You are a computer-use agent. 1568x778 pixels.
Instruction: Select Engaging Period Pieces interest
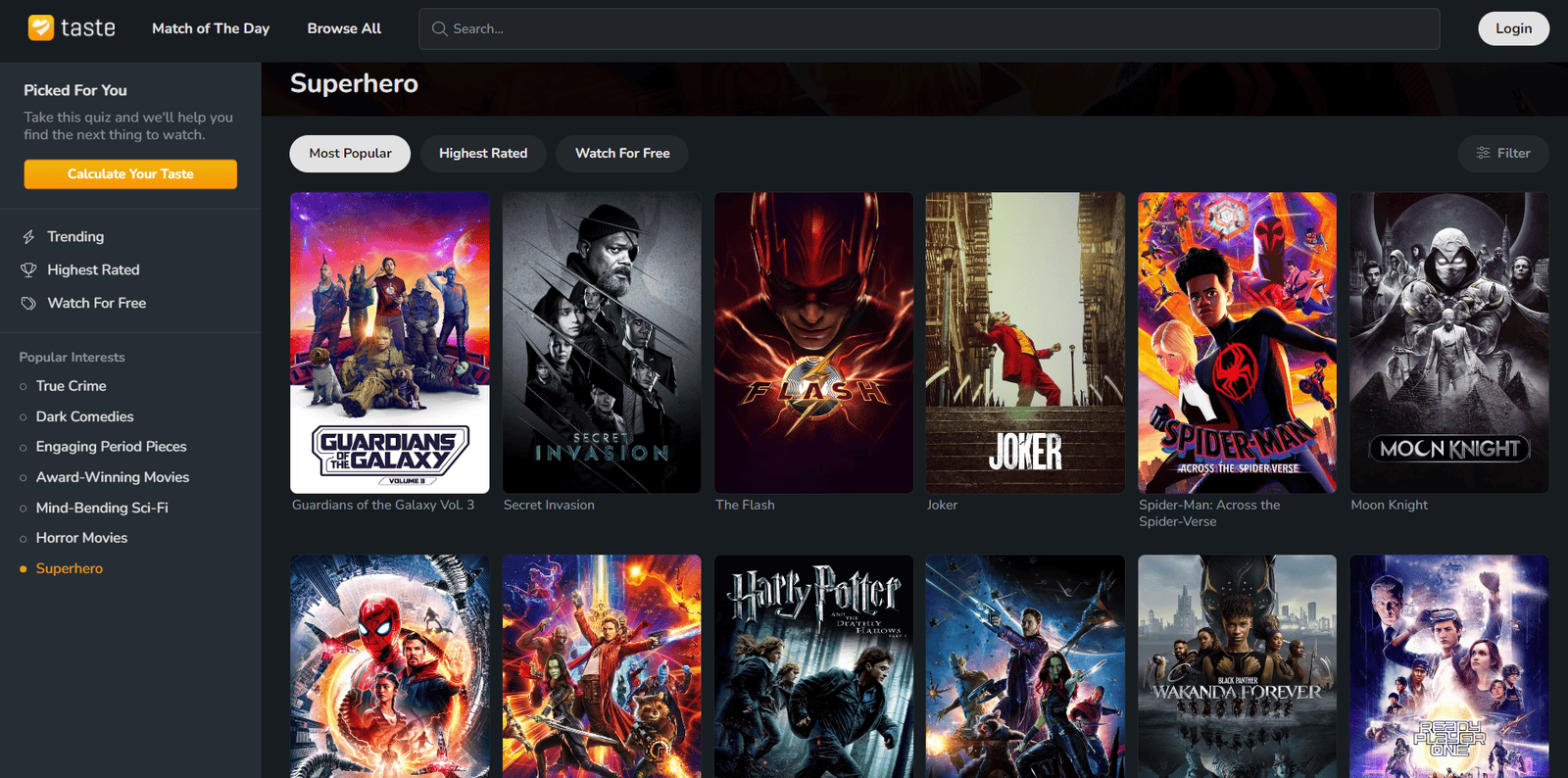[x=111, y=447]
